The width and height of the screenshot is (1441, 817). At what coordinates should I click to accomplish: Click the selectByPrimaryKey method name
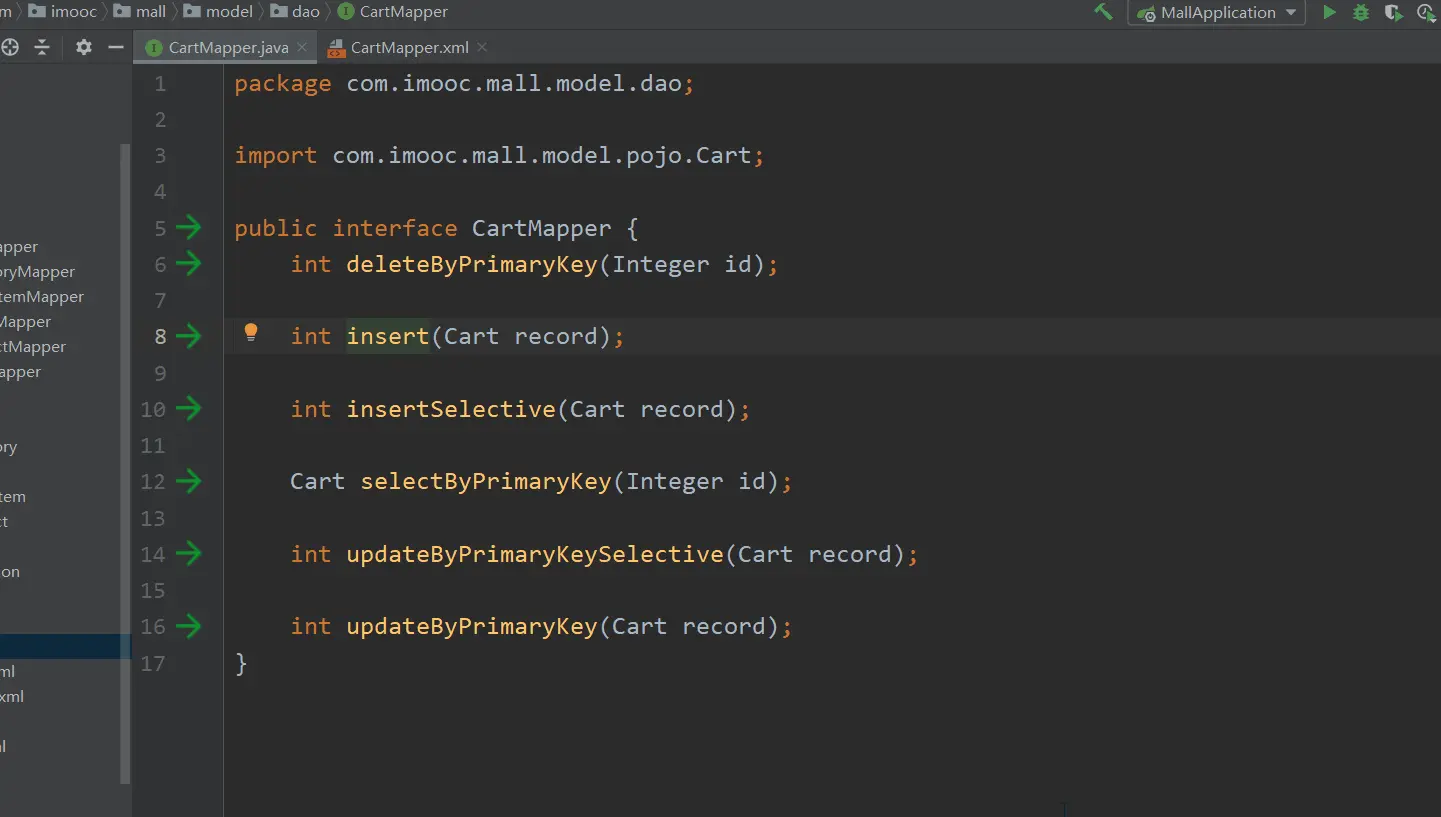point(486,482)
